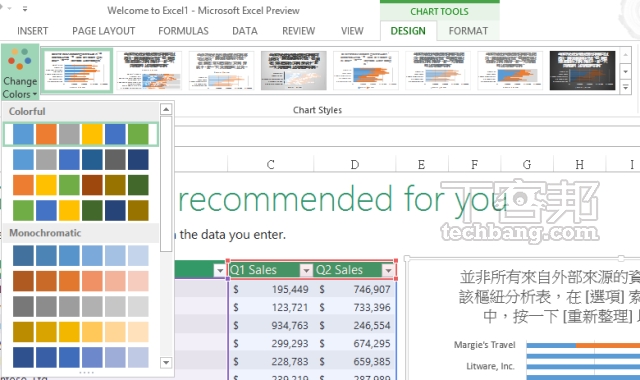Open the INSERT ribbon tab
This screenshot has height=380, width=640.
click(32, 31)
